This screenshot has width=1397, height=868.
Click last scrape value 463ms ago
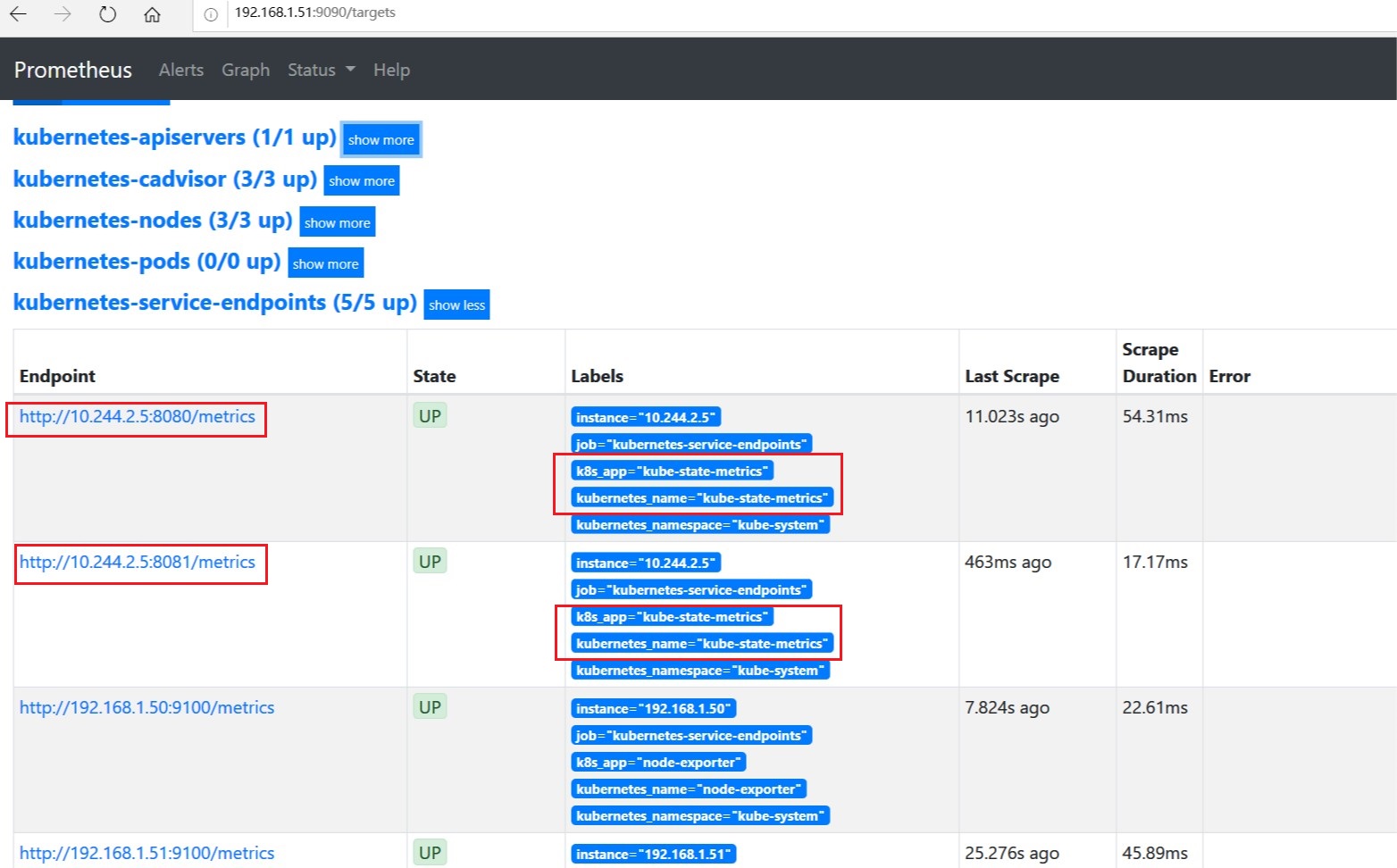click(x=1008, y=562)
